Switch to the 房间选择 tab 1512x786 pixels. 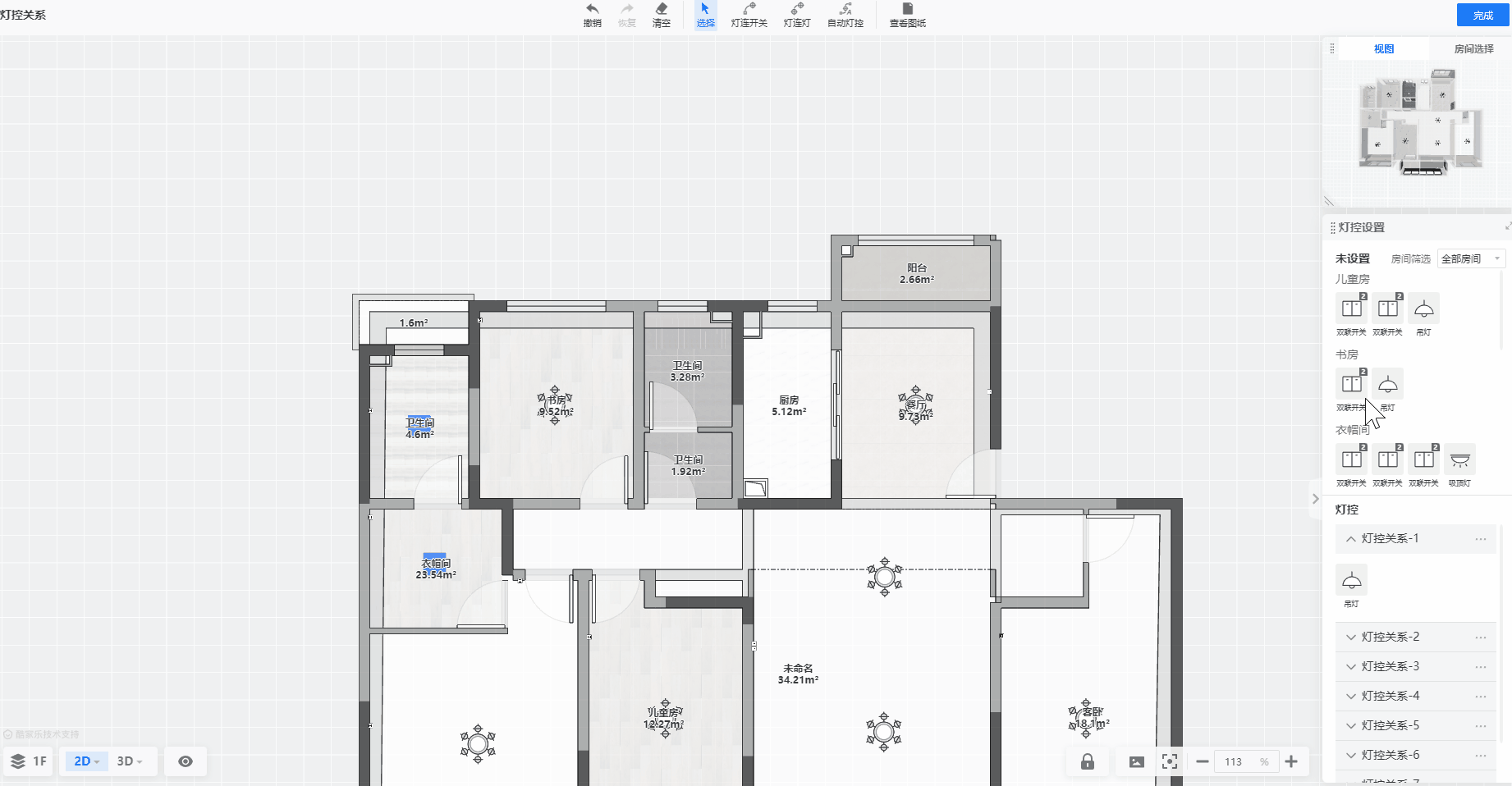pyautogui.click(x=1473, y=49)
